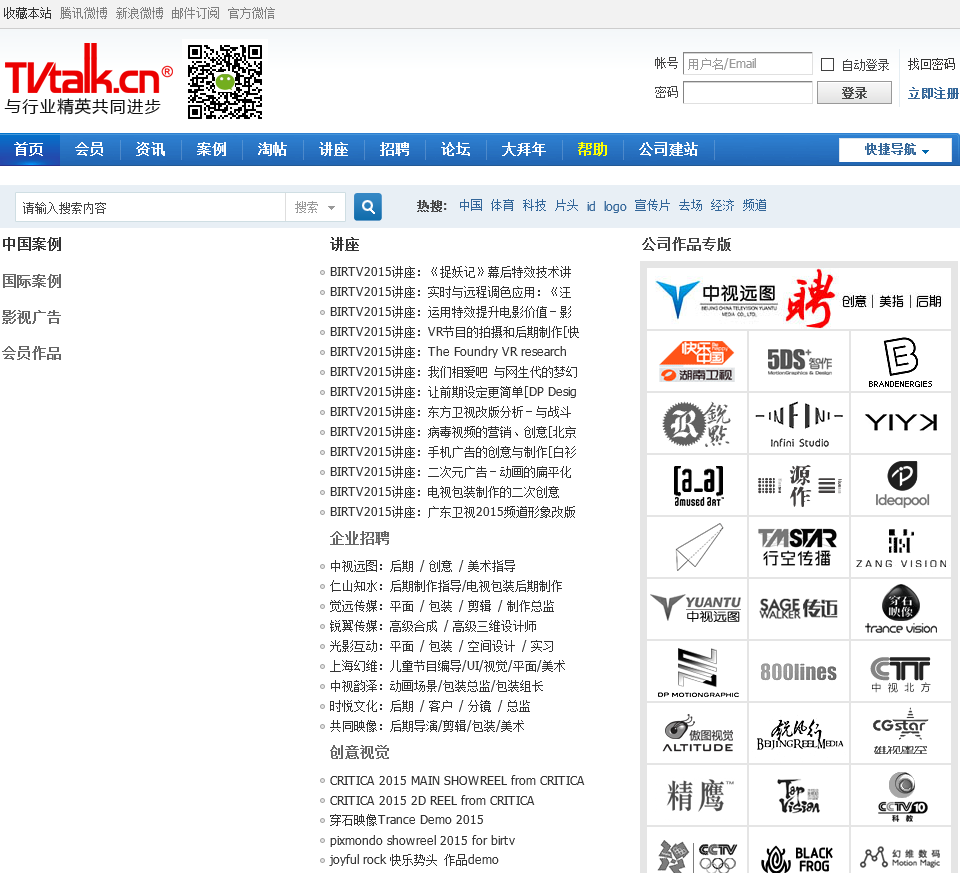The width and height of the screenshot is (960, 873).
Task: Open the 傲图视觉 ALTITUDE logo
Action: (697, 733)
